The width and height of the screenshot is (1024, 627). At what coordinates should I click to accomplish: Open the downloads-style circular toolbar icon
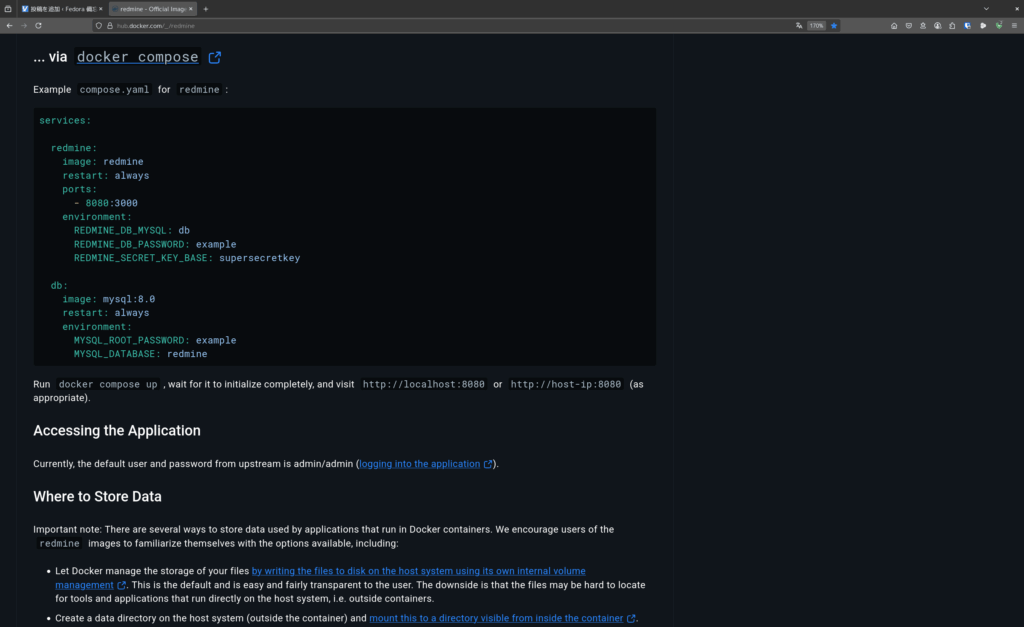pyautogui.click(x=937, y=25)
